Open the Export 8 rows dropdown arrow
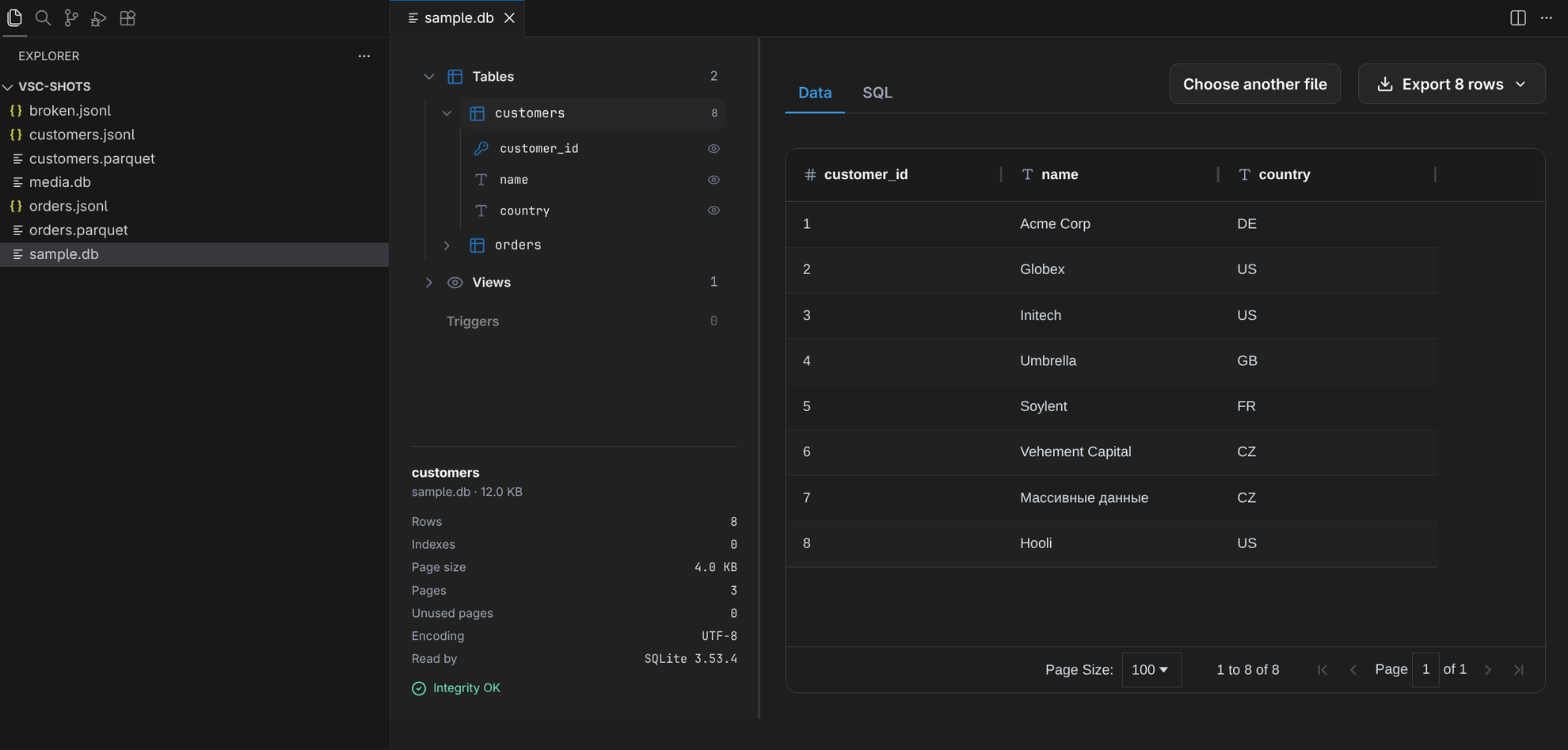This screenshot has height=750, width=1568. coord(1520,84)
